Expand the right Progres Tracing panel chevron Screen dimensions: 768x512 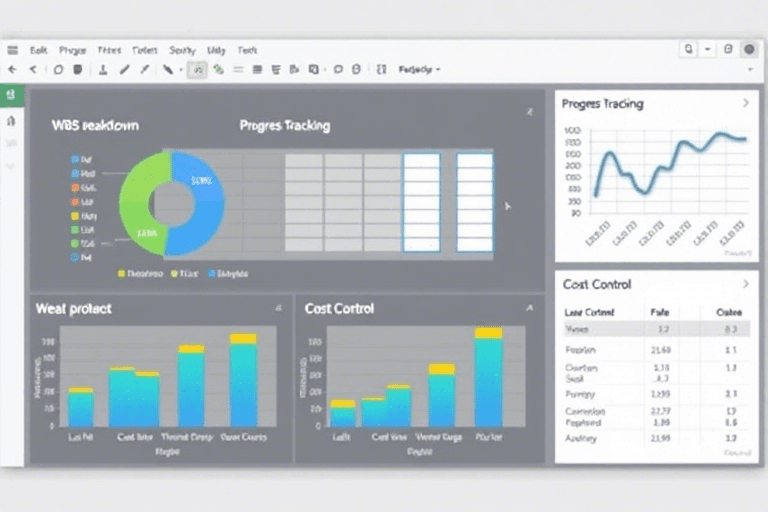coord(745,103)
